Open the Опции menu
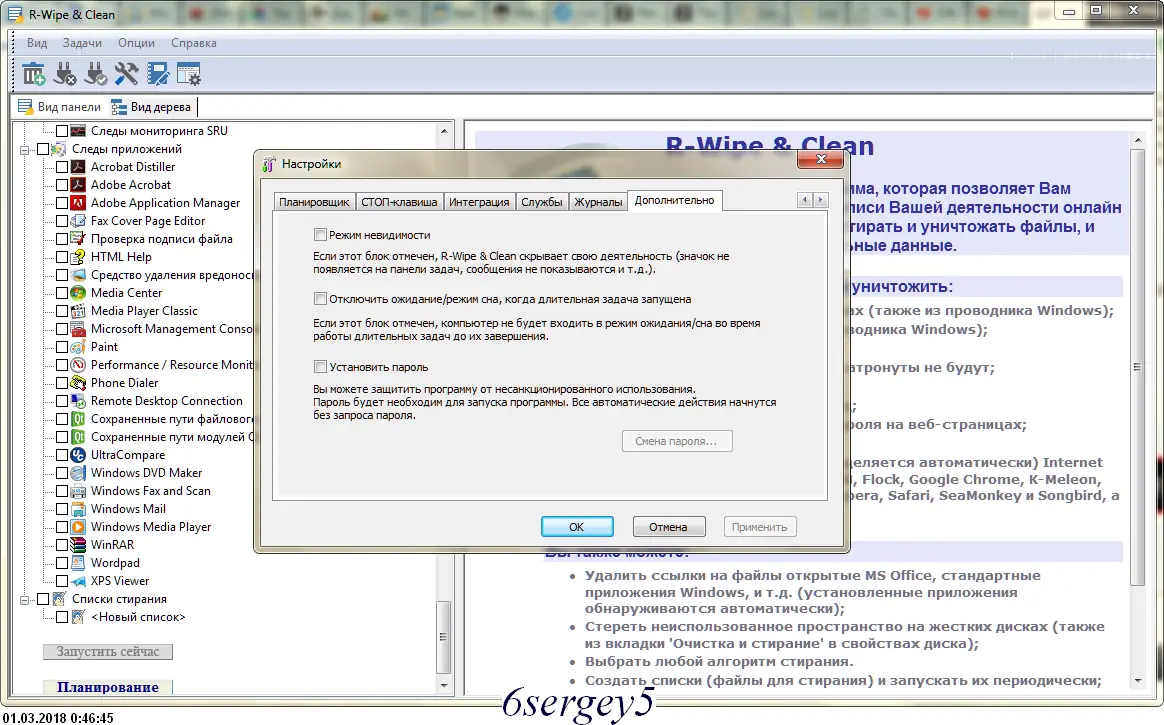 pos(137,43)
